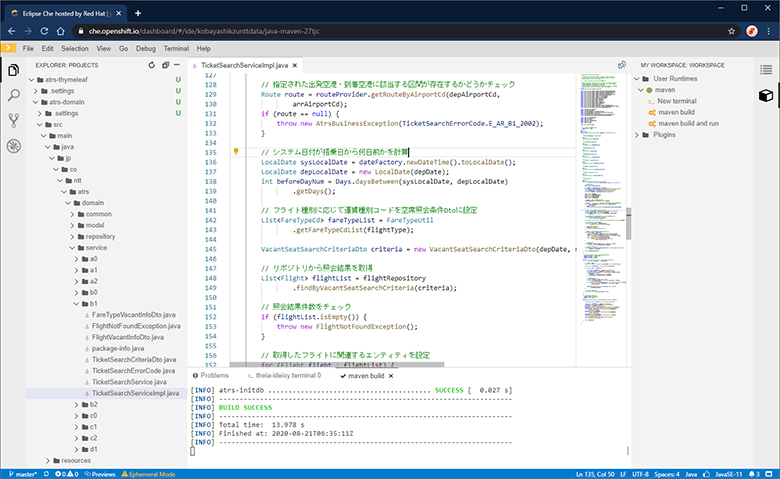Open the Help menu
The height and width of the screenshot is (479, 780).
(x=203, y=48)
